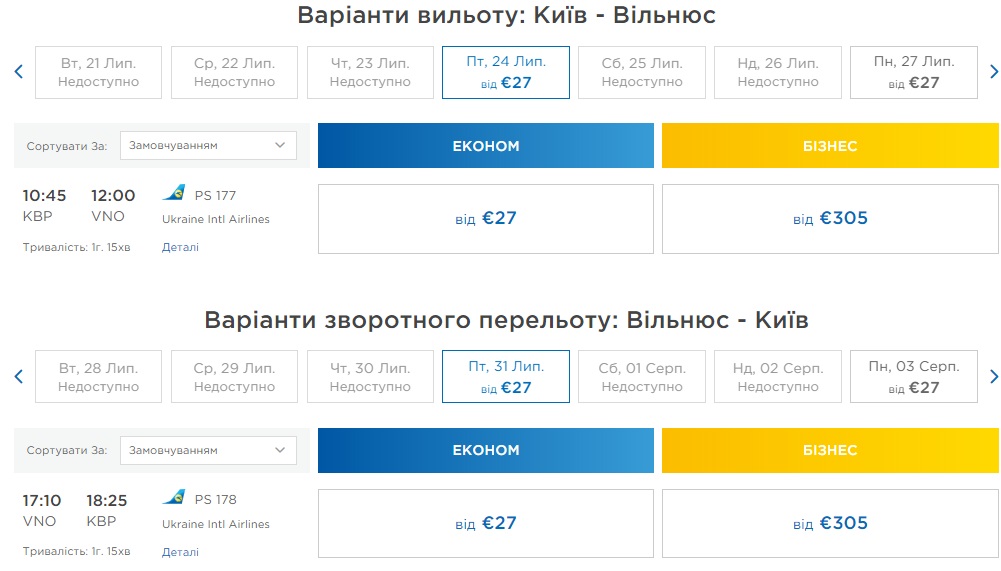Click previous dates arrow for return flight
The image size is (1001, 571).
click(18, 377)
